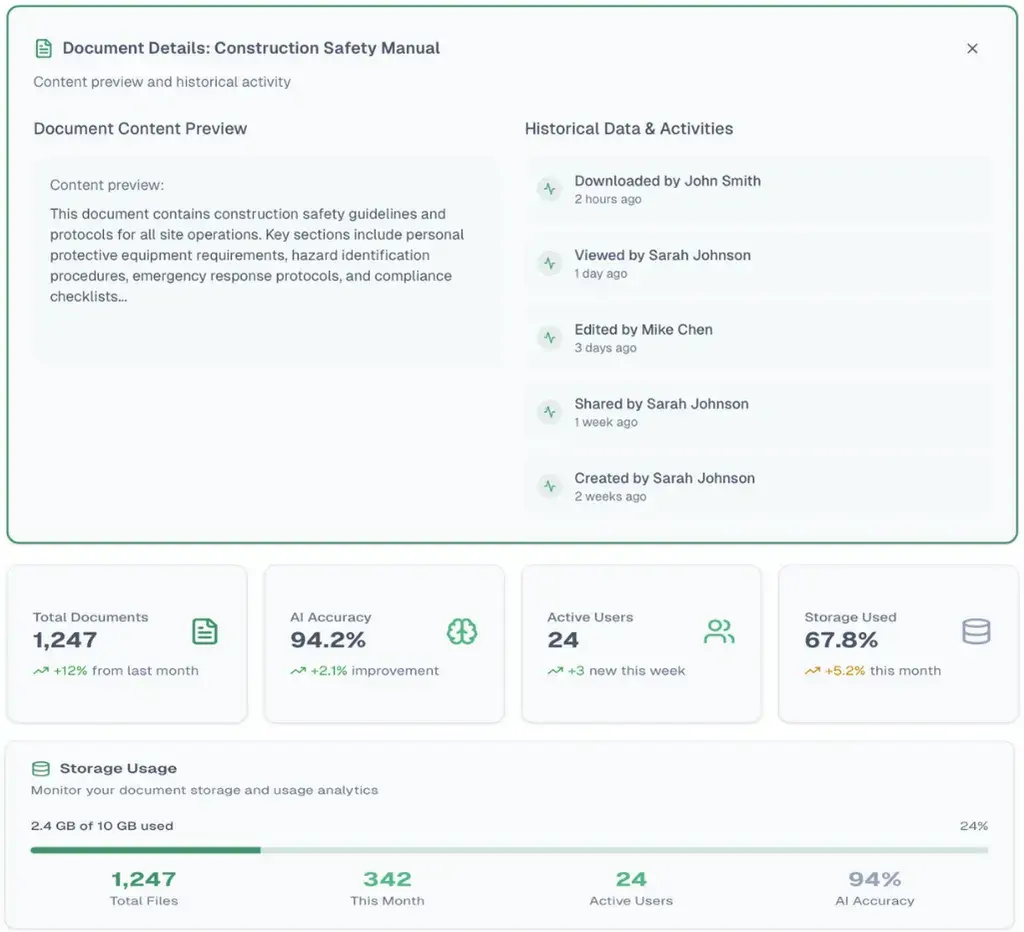Click activity icon next to Downloaded by John Smith
The height and width of the screenshot is (932, 1024).
click(x=549, y=189)
